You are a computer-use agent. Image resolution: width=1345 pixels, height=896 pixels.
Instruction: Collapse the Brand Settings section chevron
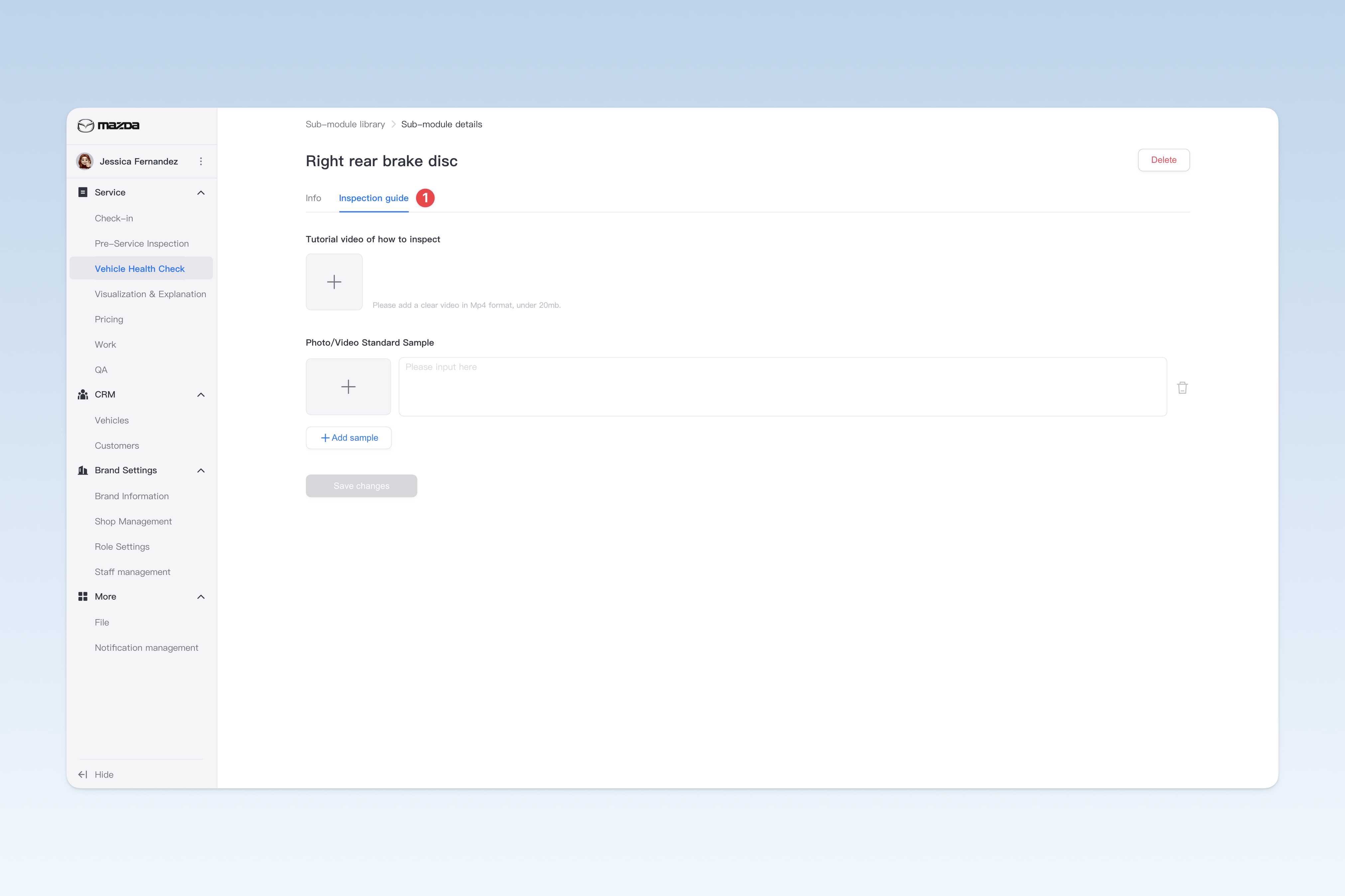(201, 471)
